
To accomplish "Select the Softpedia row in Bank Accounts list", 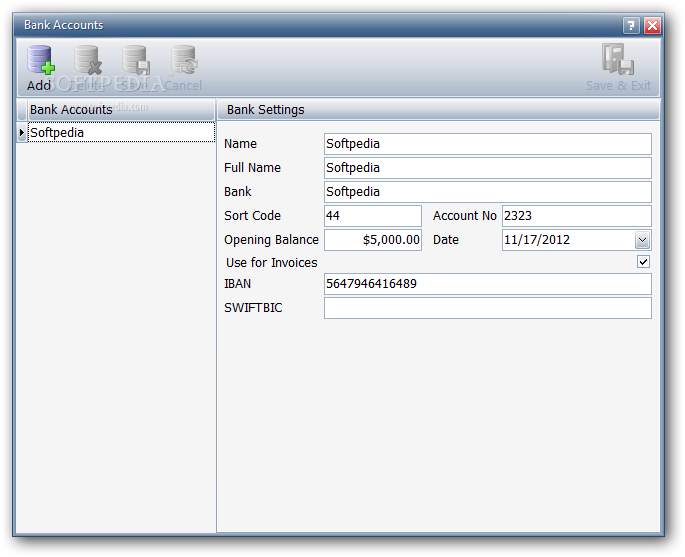I will click(x=121, y=132).
